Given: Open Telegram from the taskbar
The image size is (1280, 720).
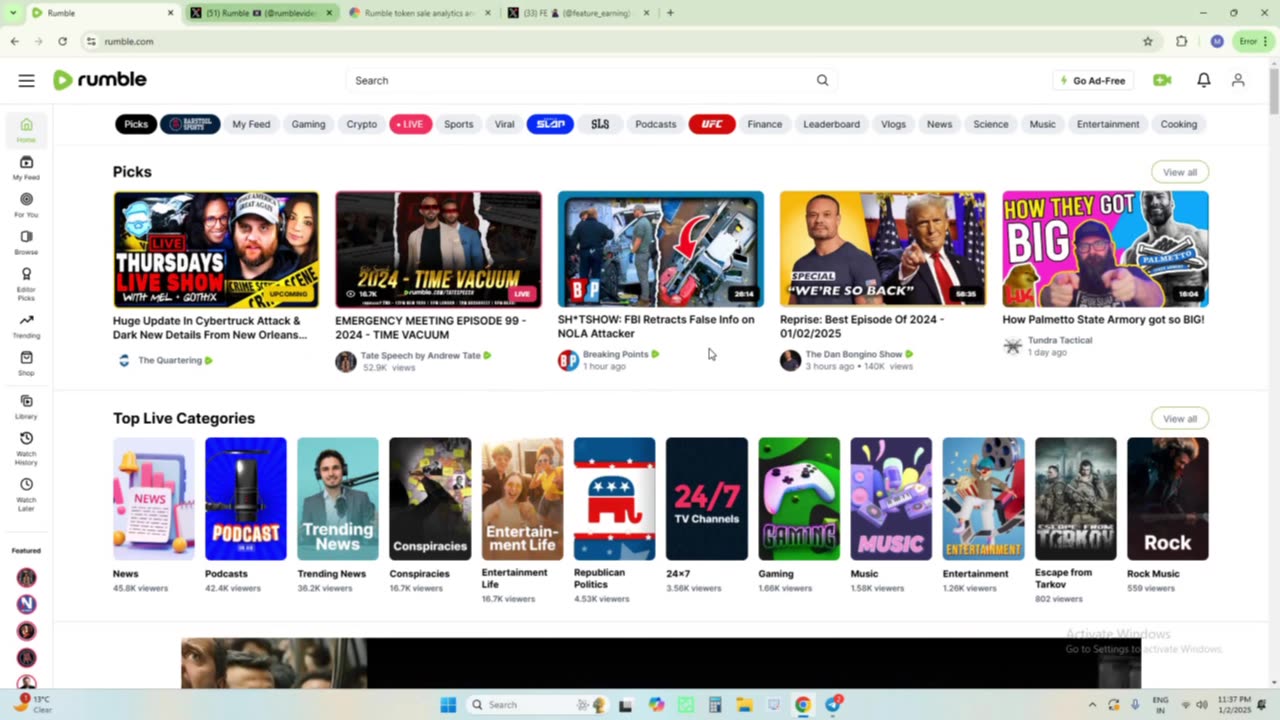Looking at the screenshot, I should click(x=833, y=704).
